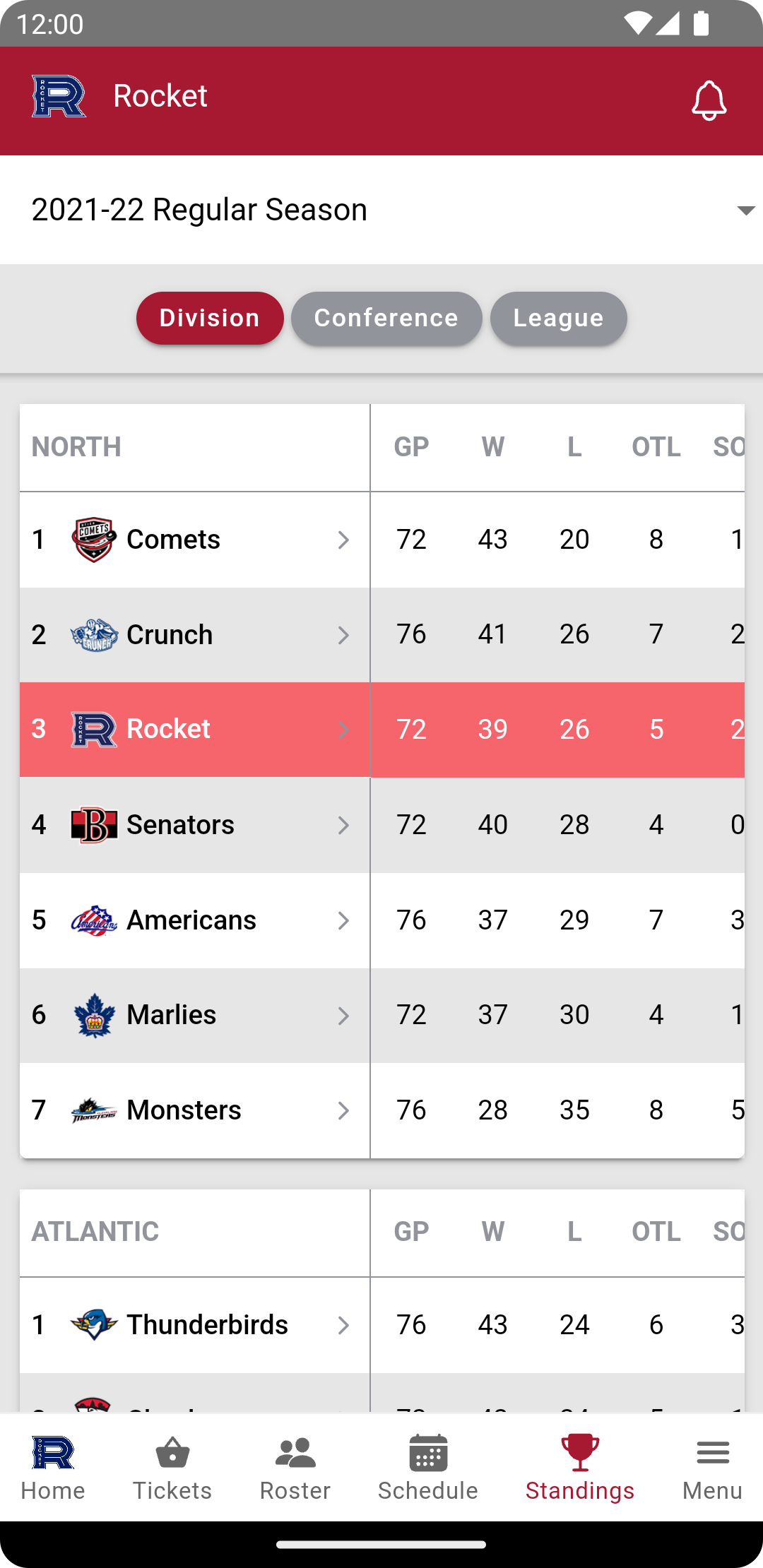The image size is (763, 1568).
Task: Expand Comets team chevron
Action: click(343, 540)
